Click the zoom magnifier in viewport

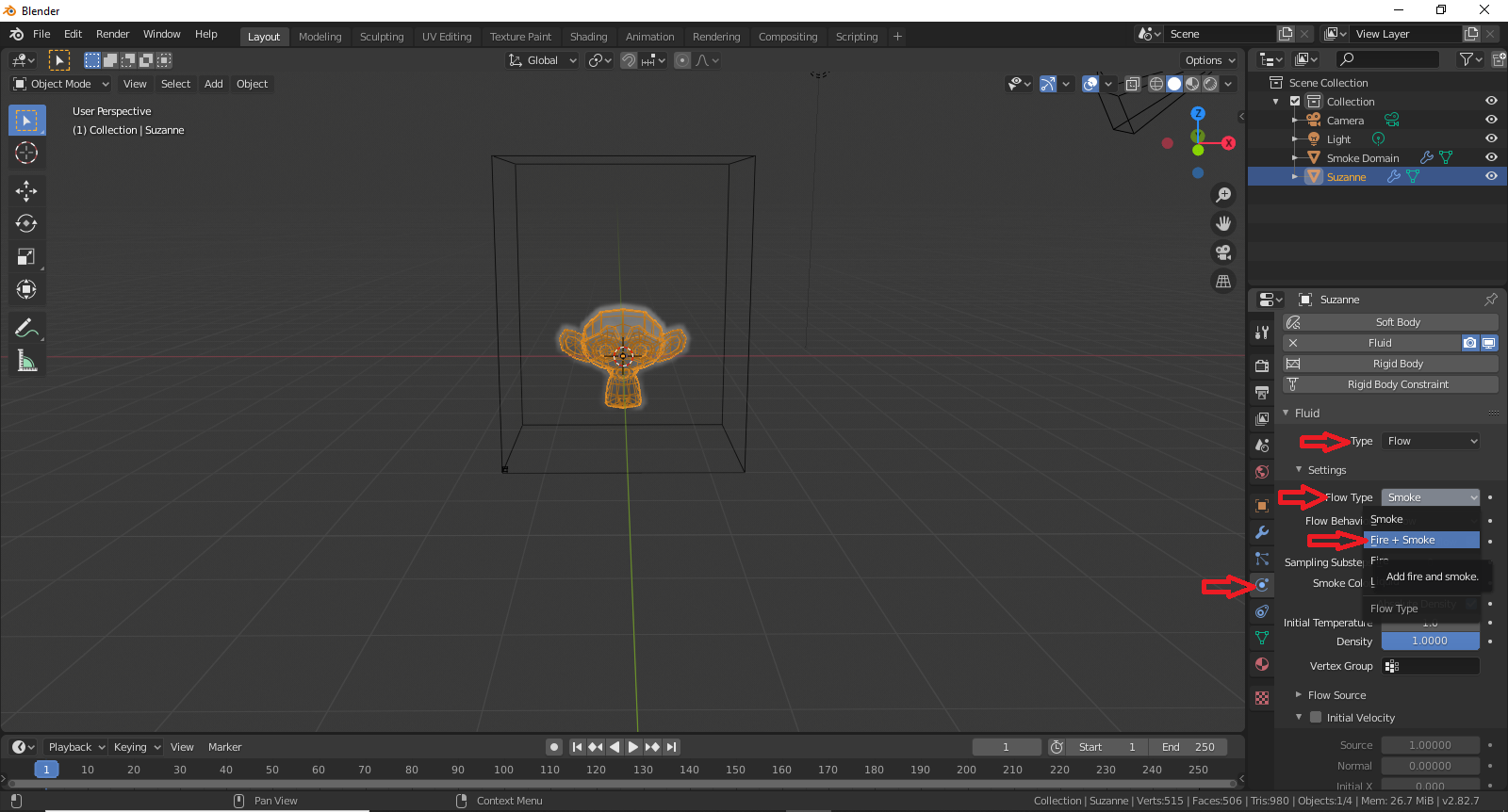(1223, 195)
